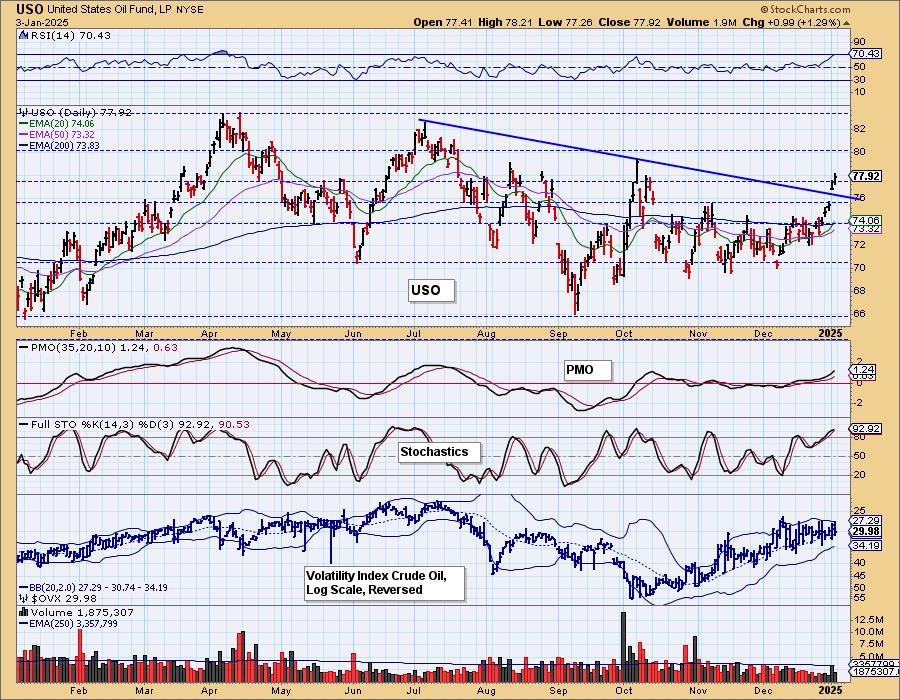Click the 34.19 lower band tag on the axis
This screenshot has height=700, width=900.
click(x=866, y=546)
